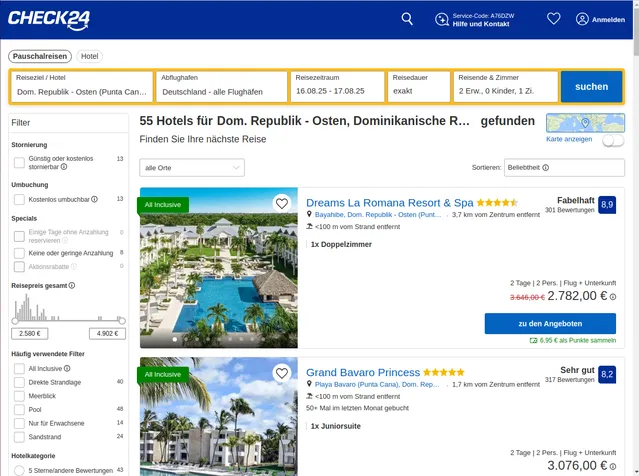Enable the Meerblick checkbox
The image size is (639, 476).
[19, 396]
